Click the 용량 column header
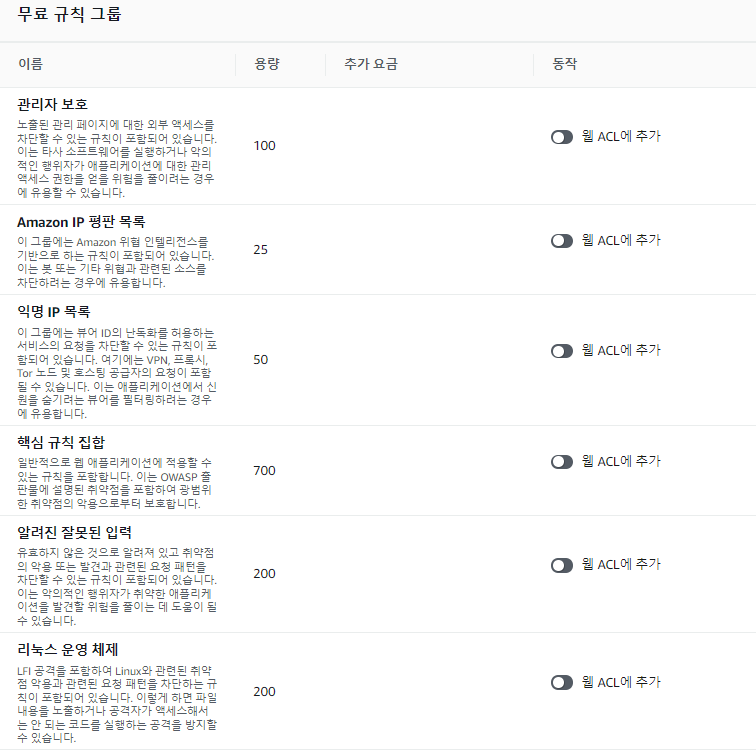Viewport: 756px width, 752px height. [267, 64]
